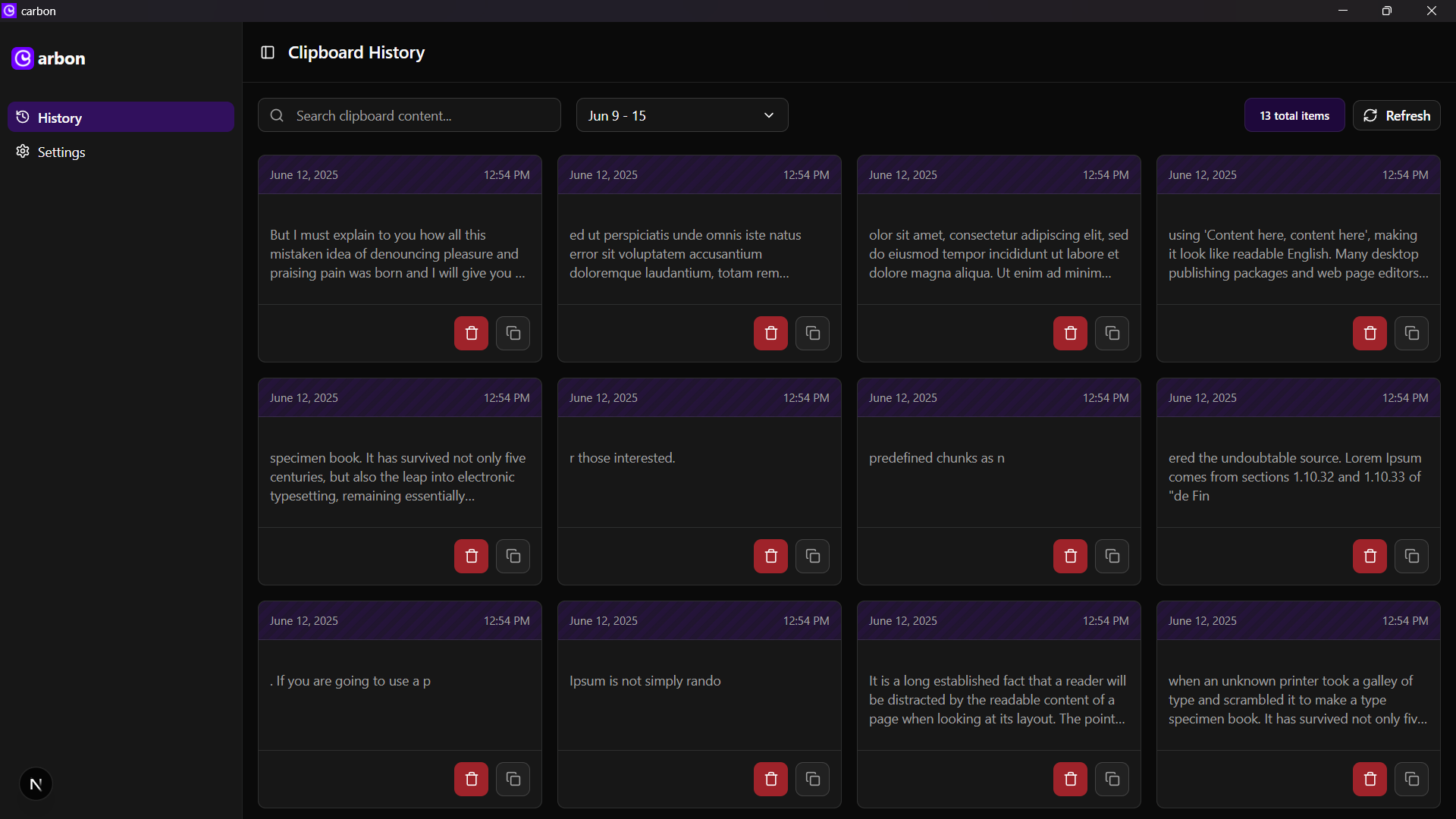Open the History tab in sidebar
The width and height of the screenshot is (1456, 819).
[121, 118]
